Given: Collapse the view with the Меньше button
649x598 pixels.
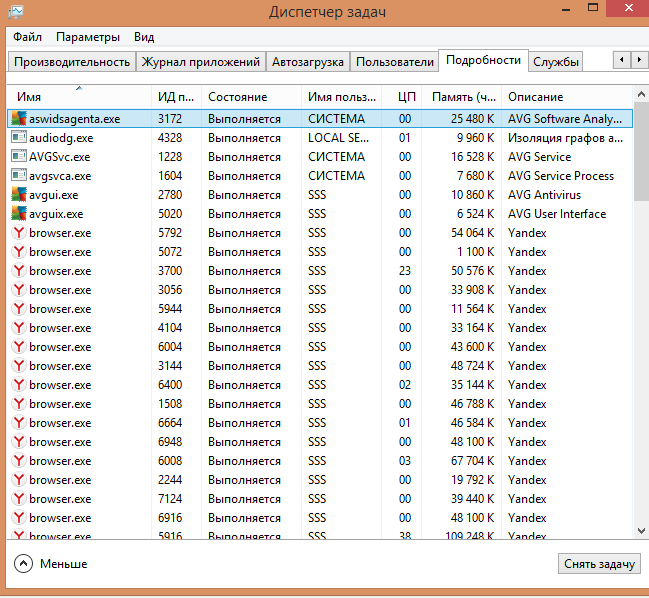Looking at the screenshot, I should (51, 564).
